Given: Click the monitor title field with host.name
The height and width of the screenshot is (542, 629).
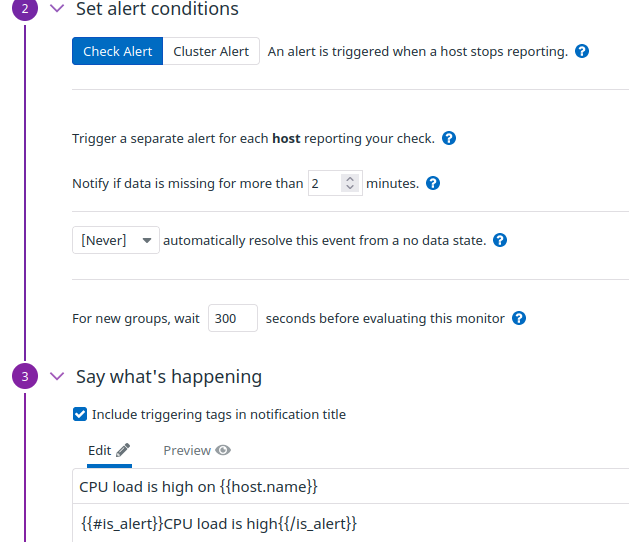Looking at the screenshot, I should click(x=351, y=487).
